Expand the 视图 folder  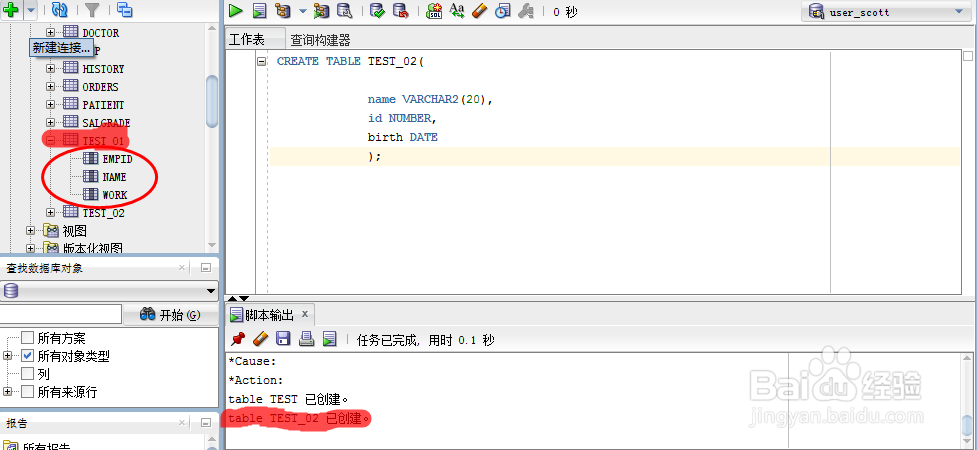[31, 231]
